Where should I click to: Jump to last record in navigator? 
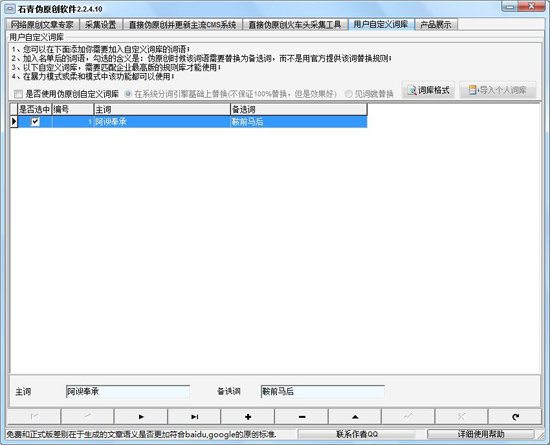(x=194, y=417)
